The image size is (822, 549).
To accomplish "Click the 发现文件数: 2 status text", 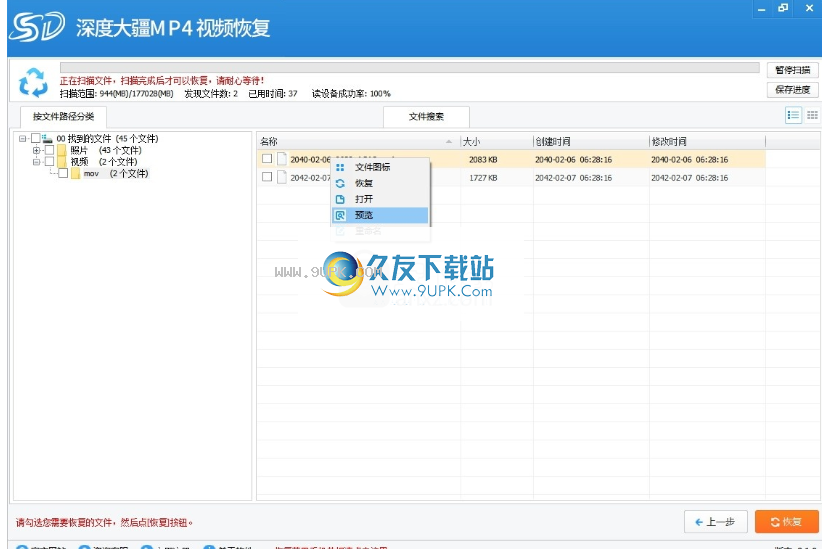I will coord(211,94).
